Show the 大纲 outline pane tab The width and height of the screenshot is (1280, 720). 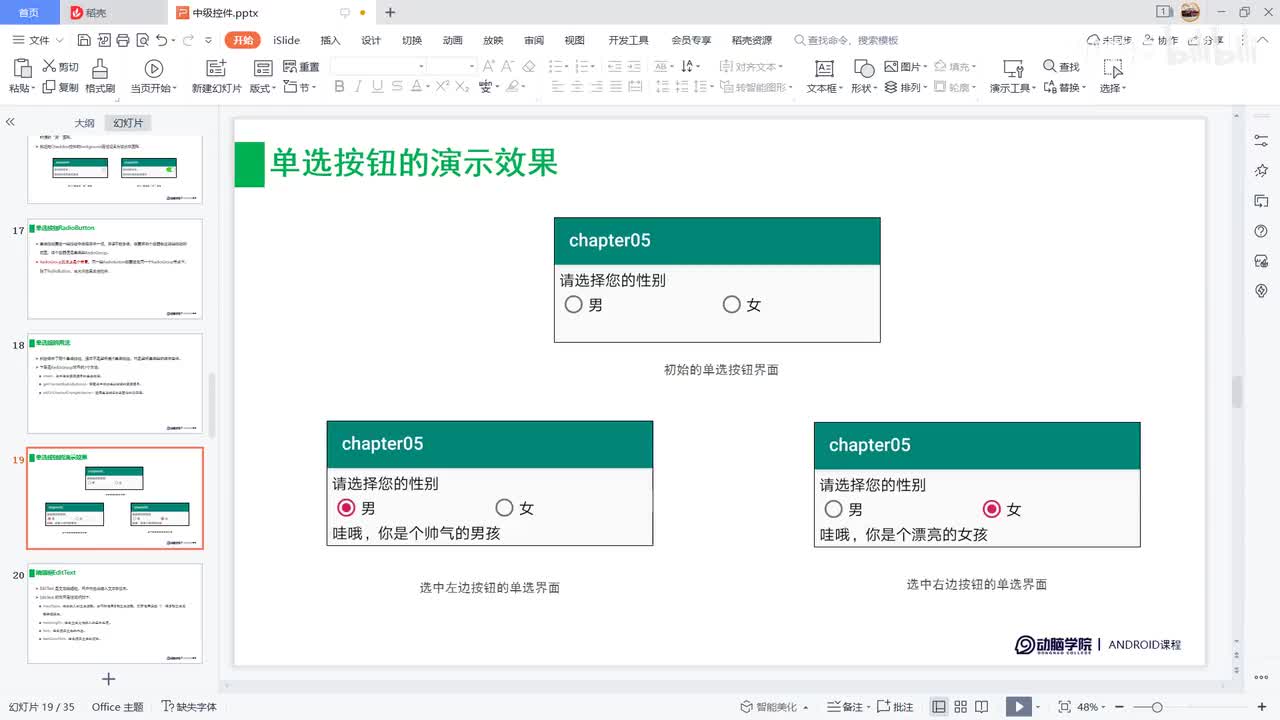pos(85,123)
